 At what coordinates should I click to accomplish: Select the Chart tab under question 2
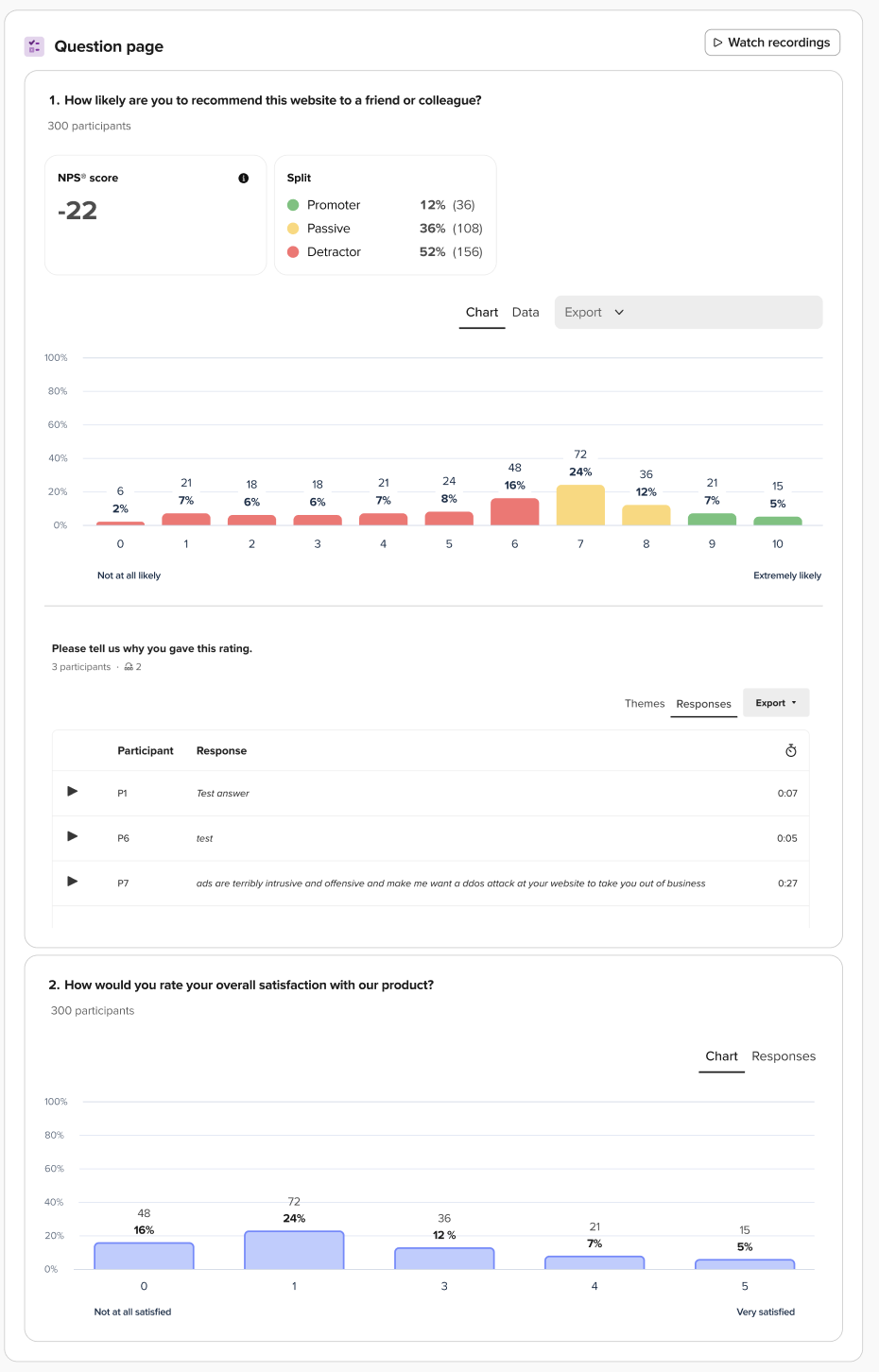click(x=721, y=1056)
